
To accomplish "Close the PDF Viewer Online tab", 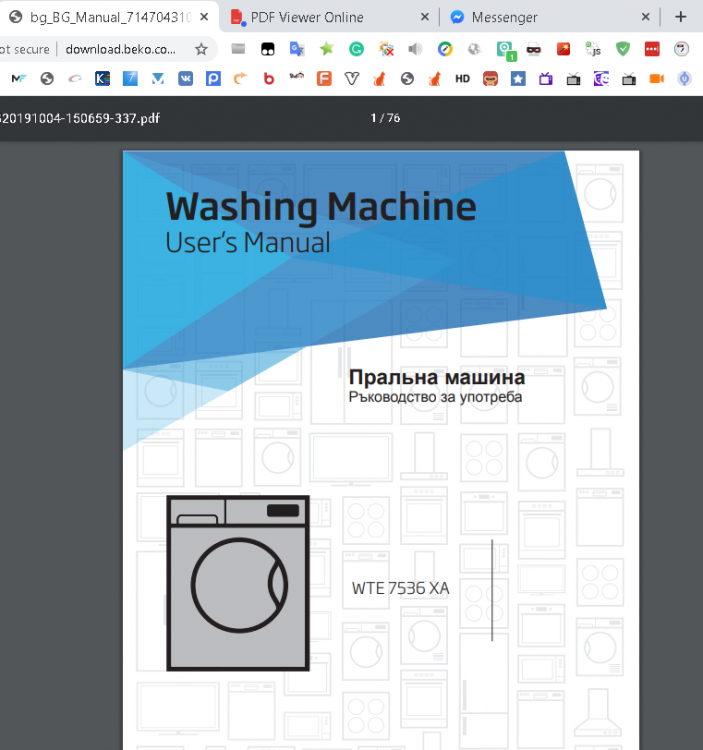I will pyautogui.click(x=425, y=17).
